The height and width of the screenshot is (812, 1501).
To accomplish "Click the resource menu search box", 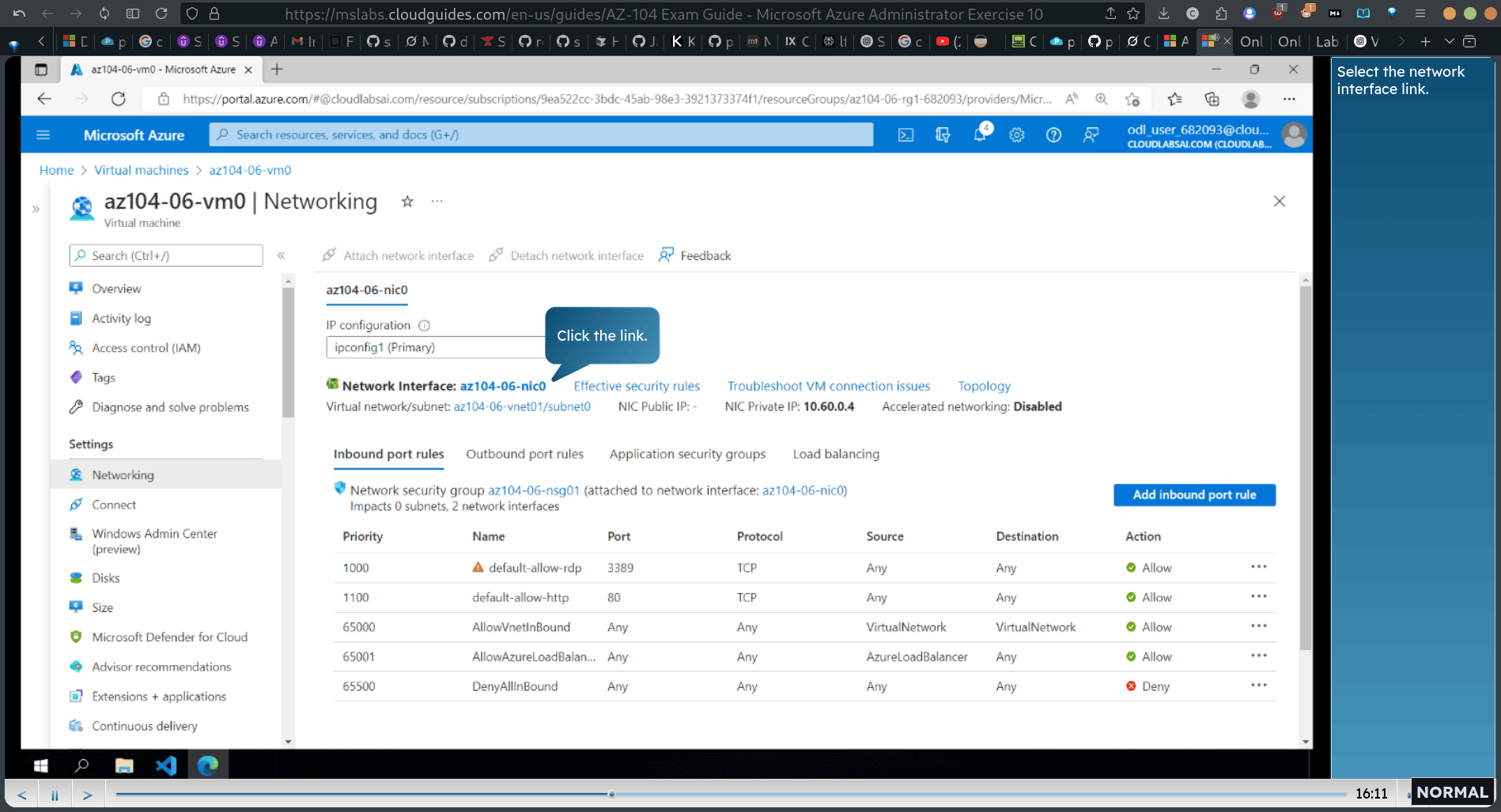I will (166, 255).
